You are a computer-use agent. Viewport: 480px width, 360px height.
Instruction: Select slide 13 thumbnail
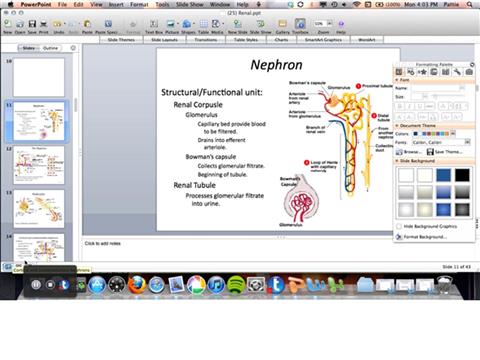click(x=39, y=209)
